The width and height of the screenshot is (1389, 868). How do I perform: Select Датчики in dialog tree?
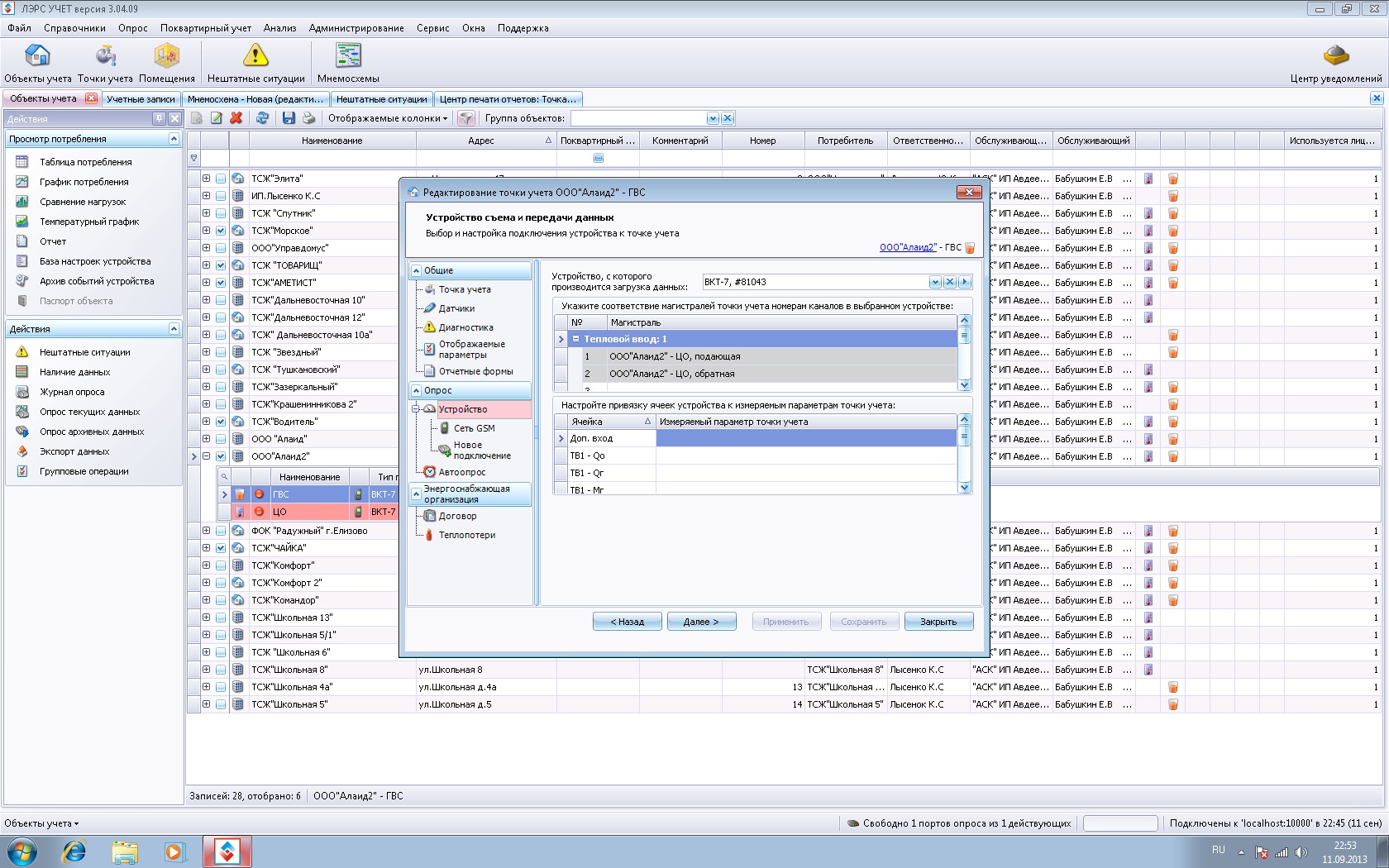pyautogui.click(x=456, y=308)
